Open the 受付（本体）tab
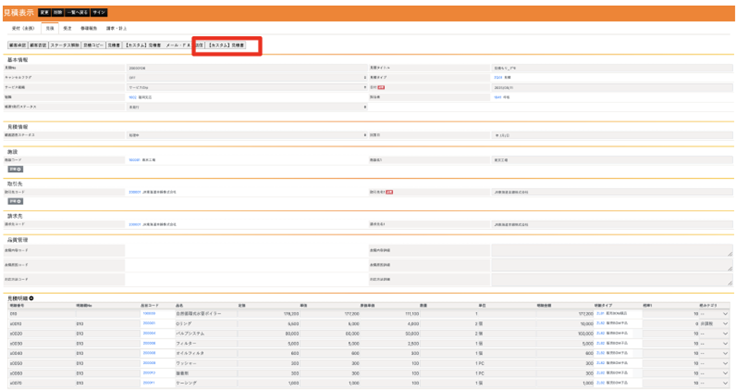 pyautogui.click(x=23, y=29)
